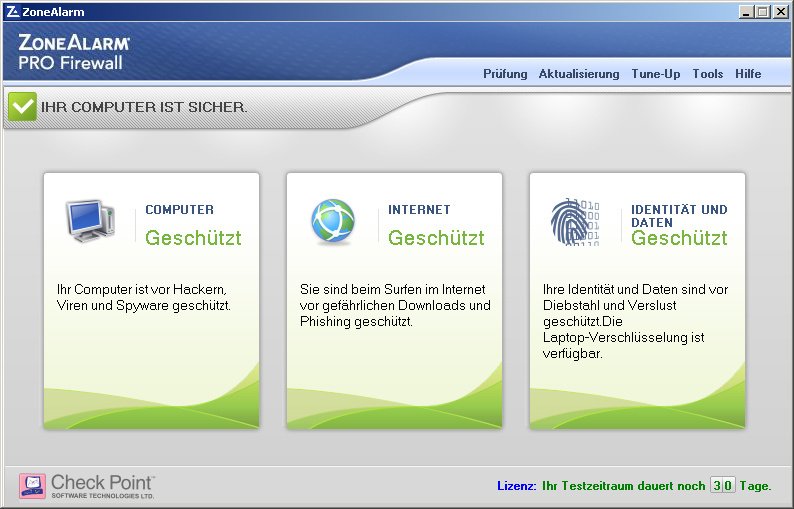Viewport: 794px width, 509px height.
Task: Click the green checkmark status icon
Action: click(22, 106)
